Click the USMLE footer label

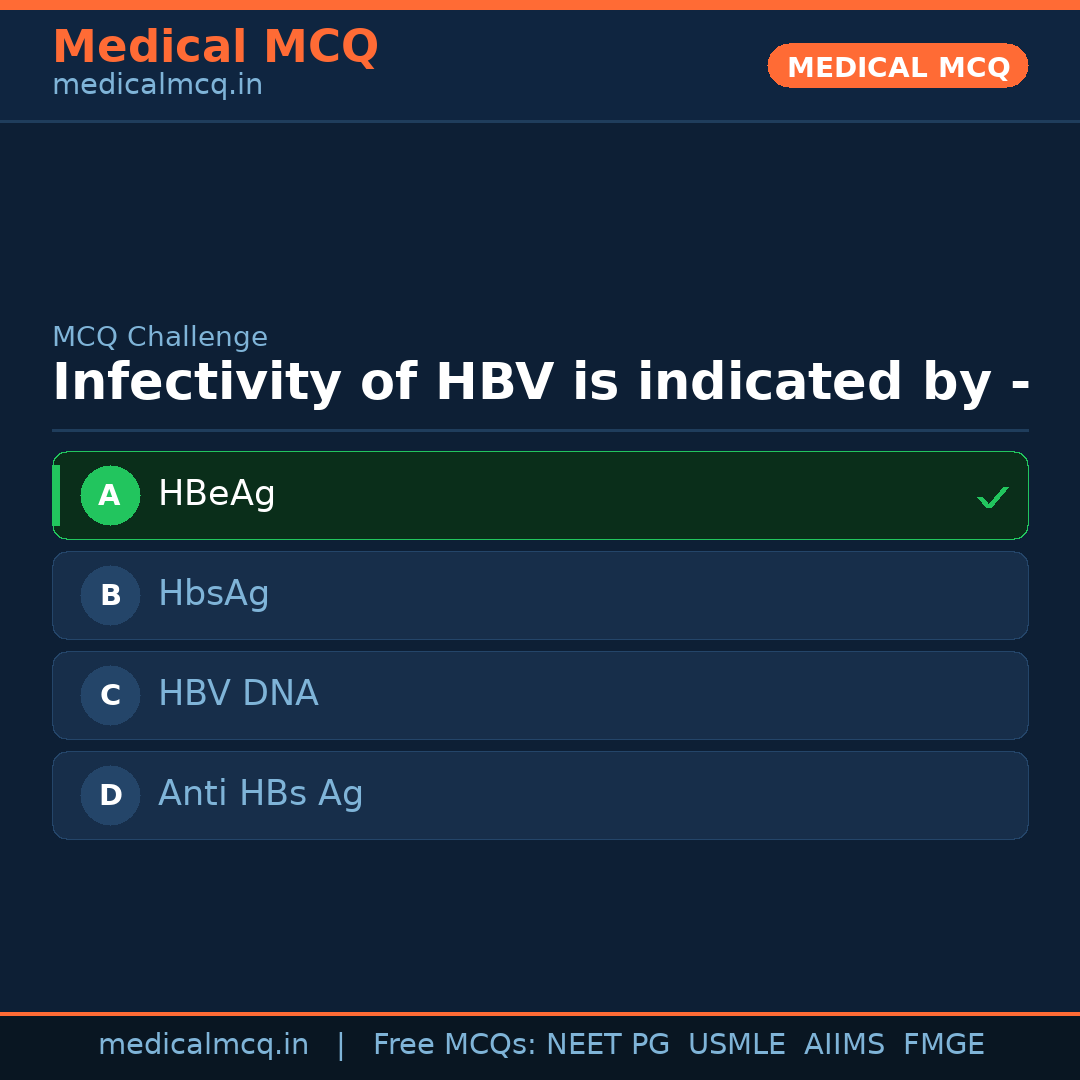(x=736, y=1045)
